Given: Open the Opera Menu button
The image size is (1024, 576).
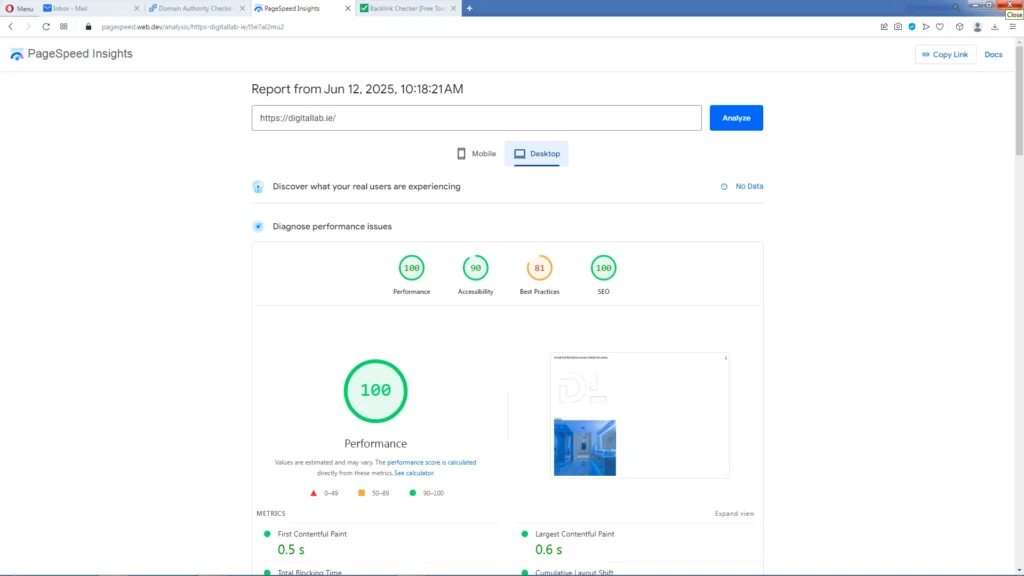Looking at the screenshot, I should pyautogui.click(x=19, y=8).
